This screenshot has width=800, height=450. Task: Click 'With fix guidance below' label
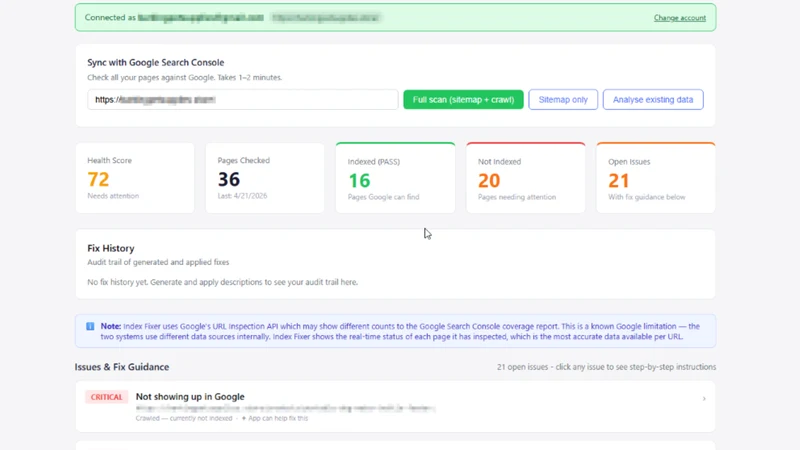pos(646,197)
